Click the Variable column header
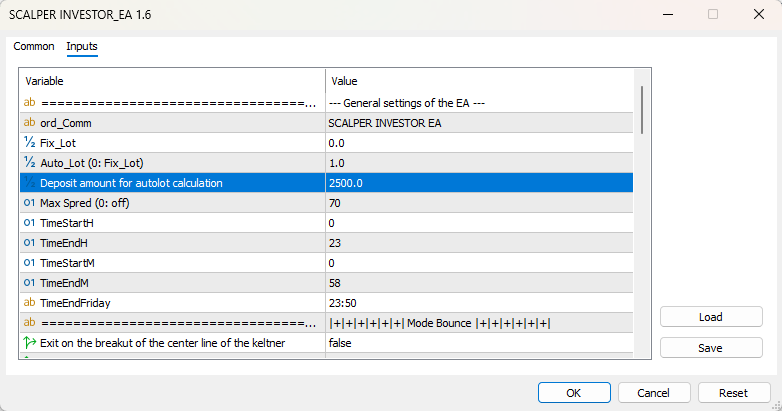Screen dimensions: 782x411 (44, 81)
